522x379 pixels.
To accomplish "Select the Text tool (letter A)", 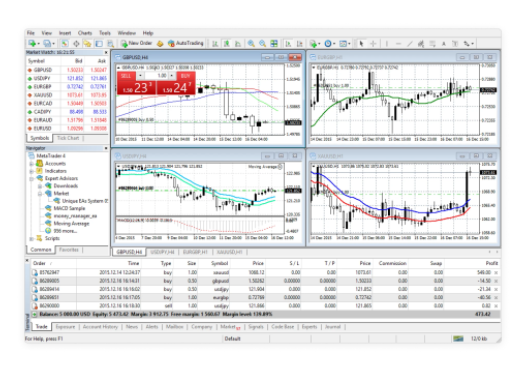I will [x=444, y=43].
